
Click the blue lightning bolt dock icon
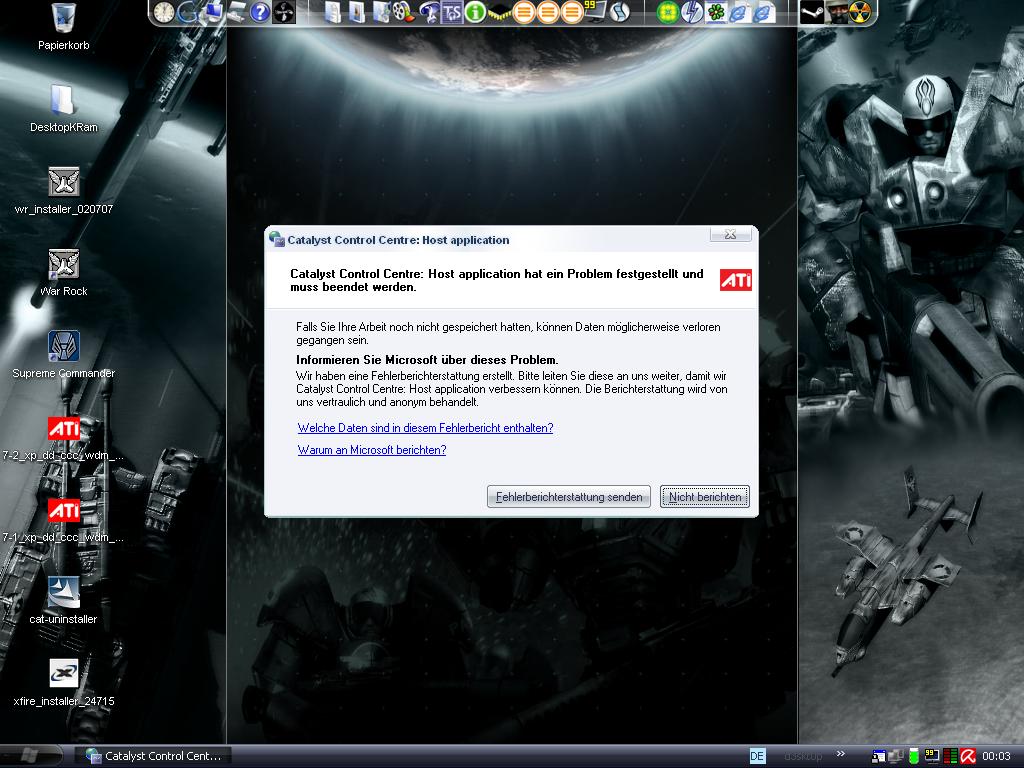pos(692,12)
